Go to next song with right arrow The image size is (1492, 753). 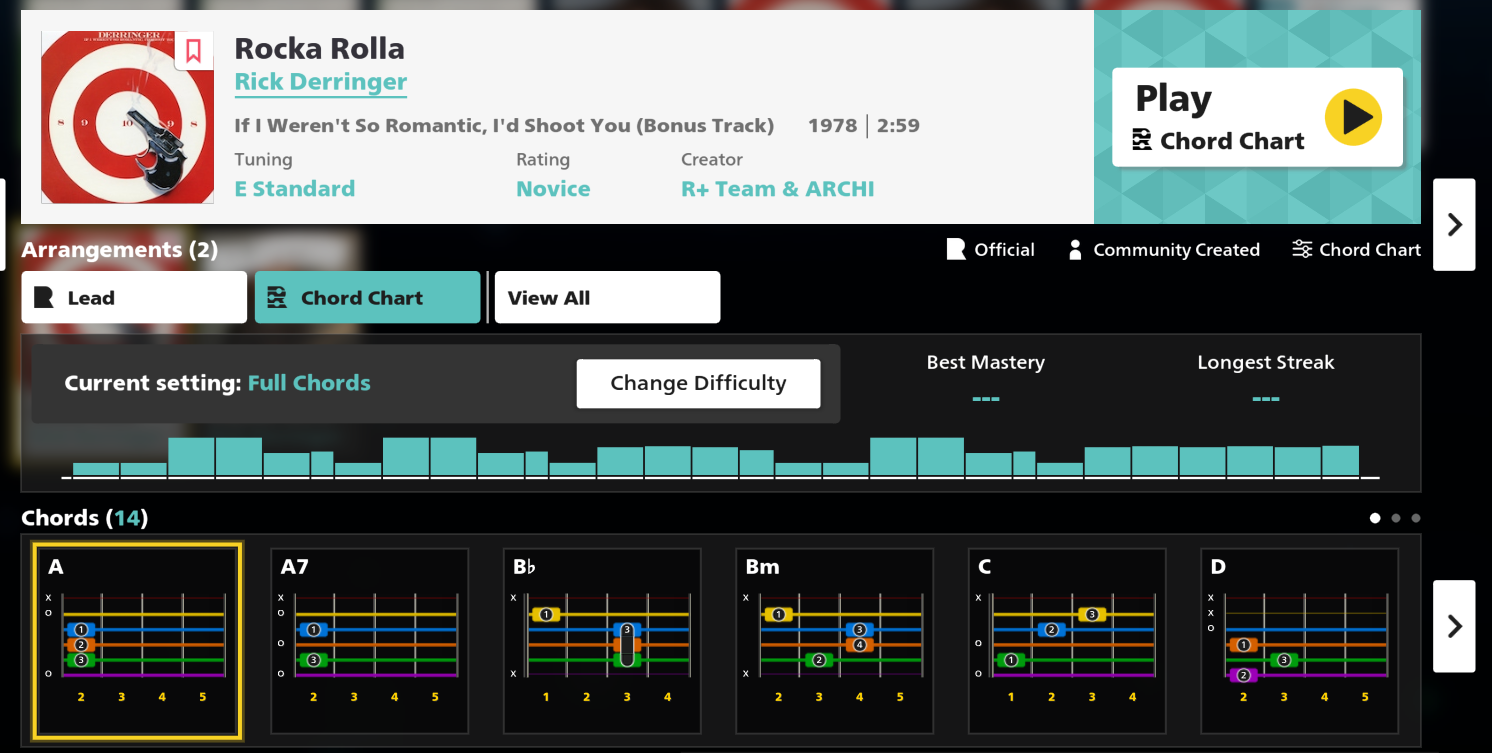[1454, 225]
